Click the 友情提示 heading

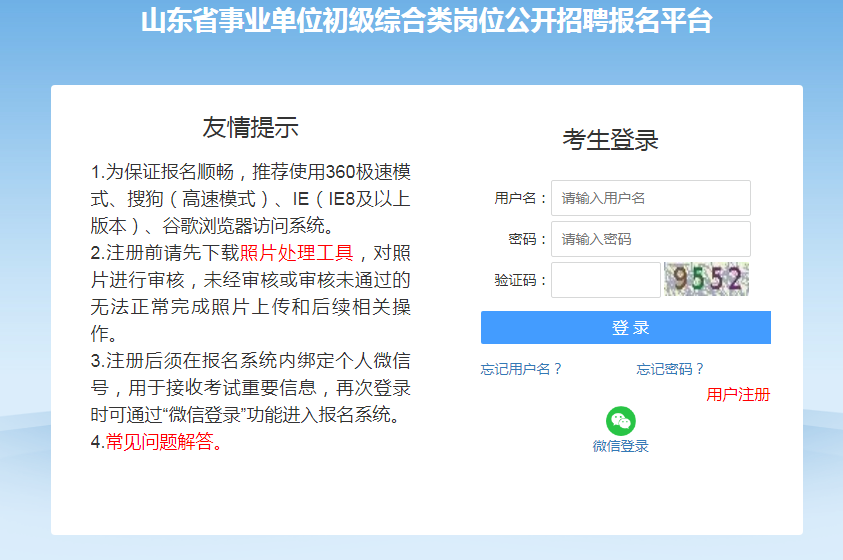coord(250,127)
